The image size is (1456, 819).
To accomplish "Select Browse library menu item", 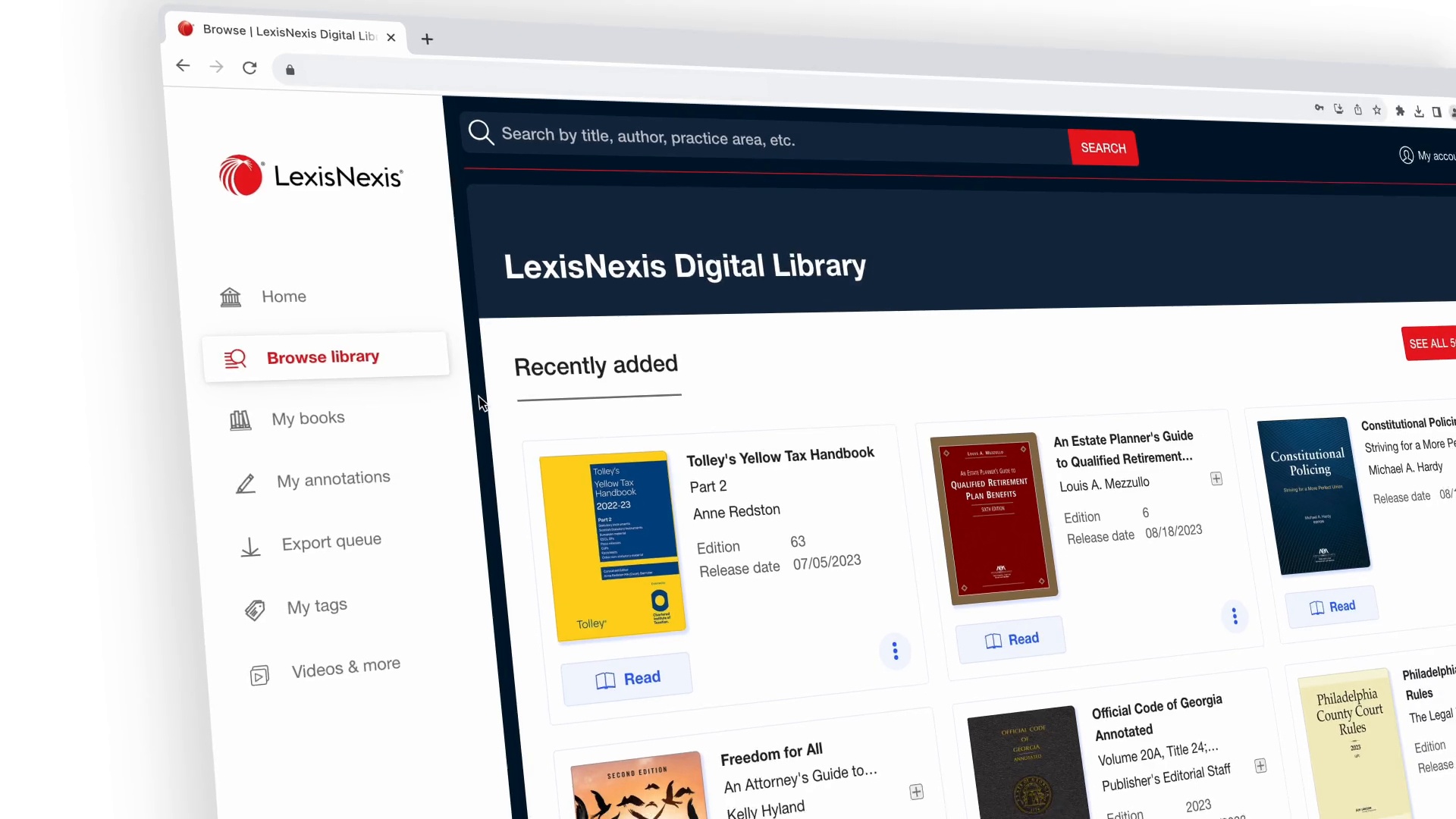I will coord(322,357).
